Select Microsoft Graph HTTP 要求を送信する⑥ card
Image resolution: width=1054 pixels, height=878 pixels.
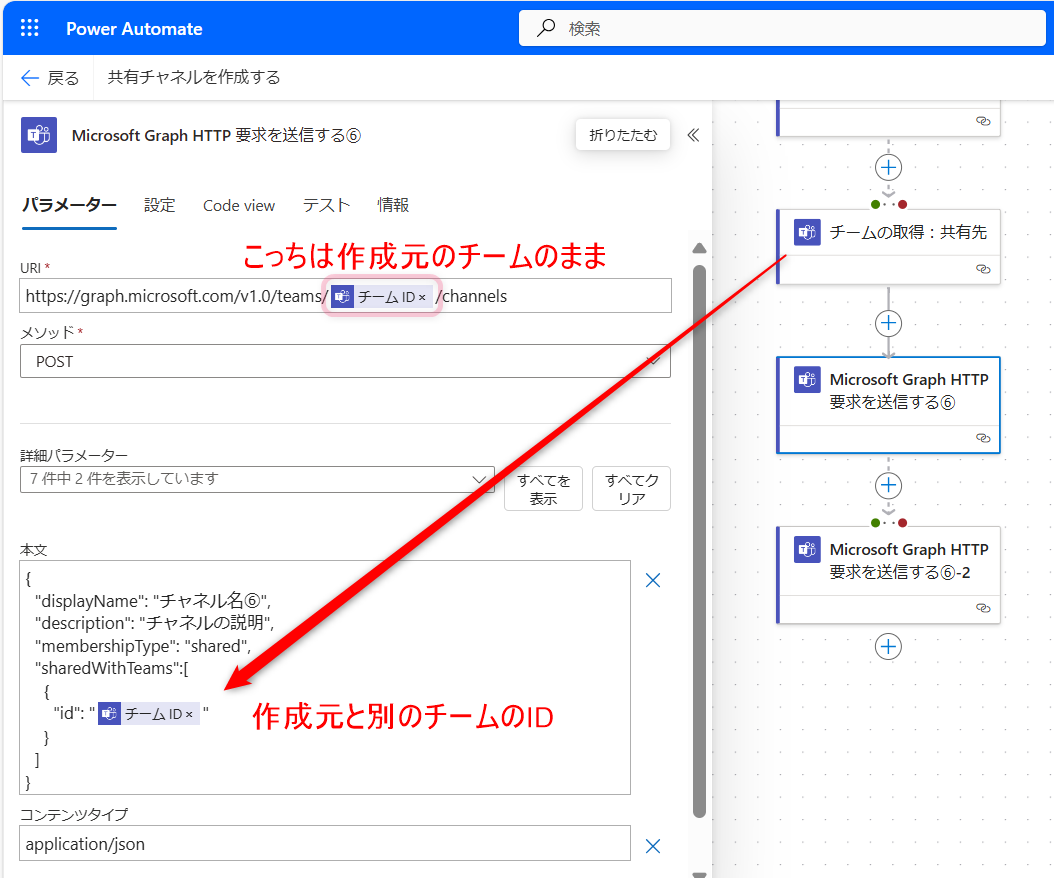tap(888, 405)
